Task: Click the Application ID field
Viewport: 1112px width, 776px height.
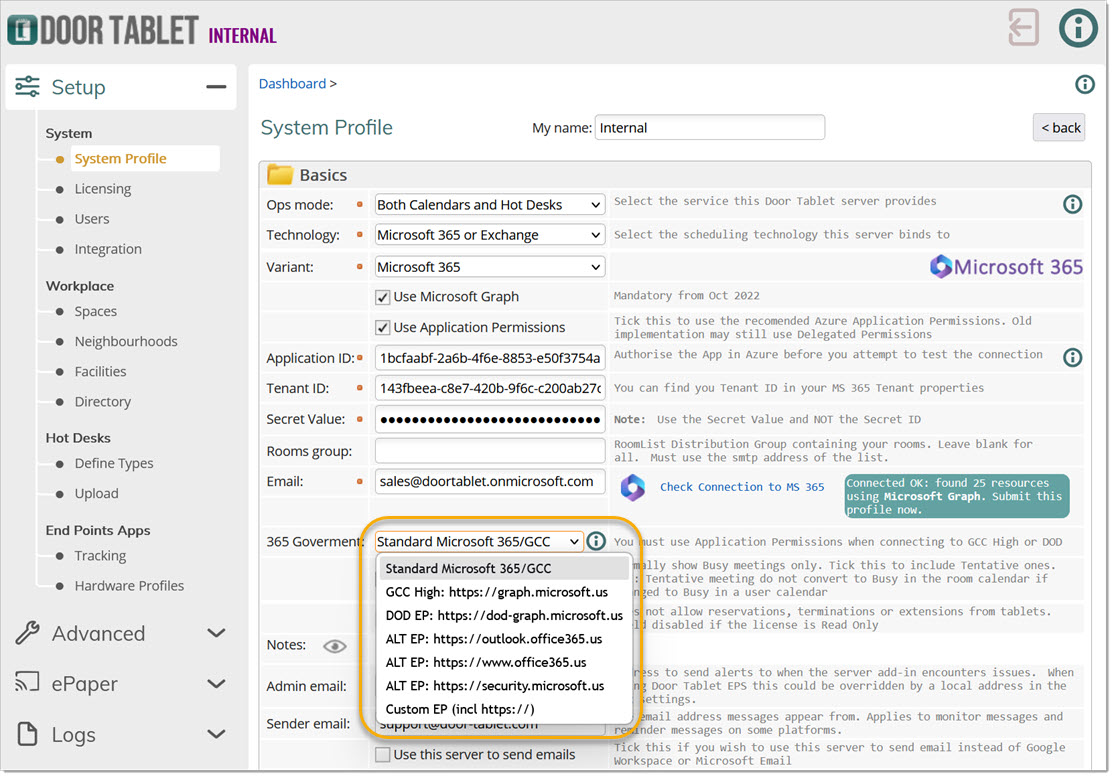Action: 489,357
